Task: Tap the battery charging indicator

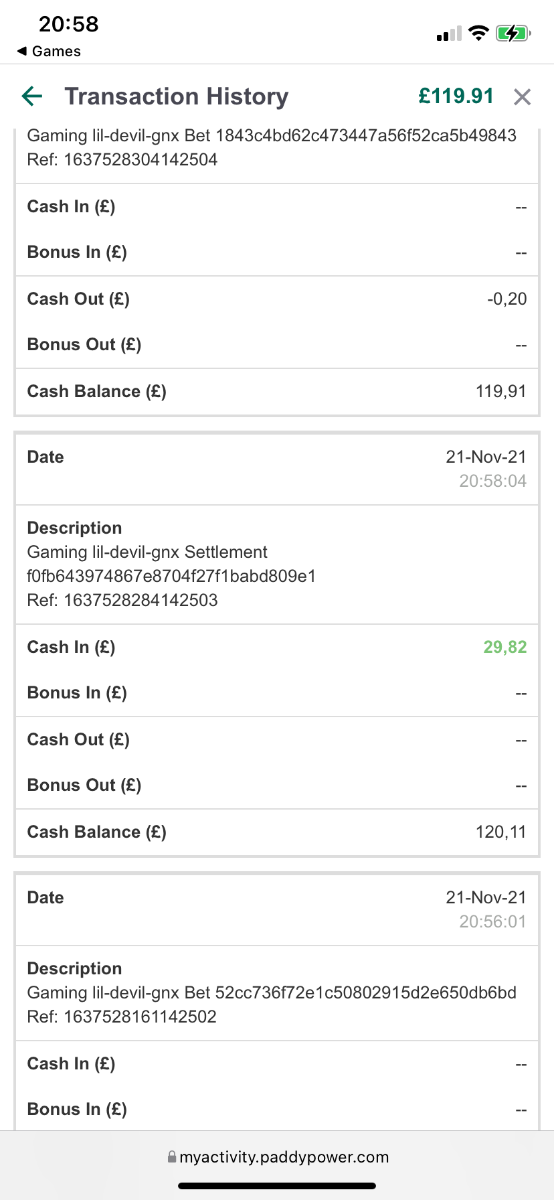Action: coord(513,33)
